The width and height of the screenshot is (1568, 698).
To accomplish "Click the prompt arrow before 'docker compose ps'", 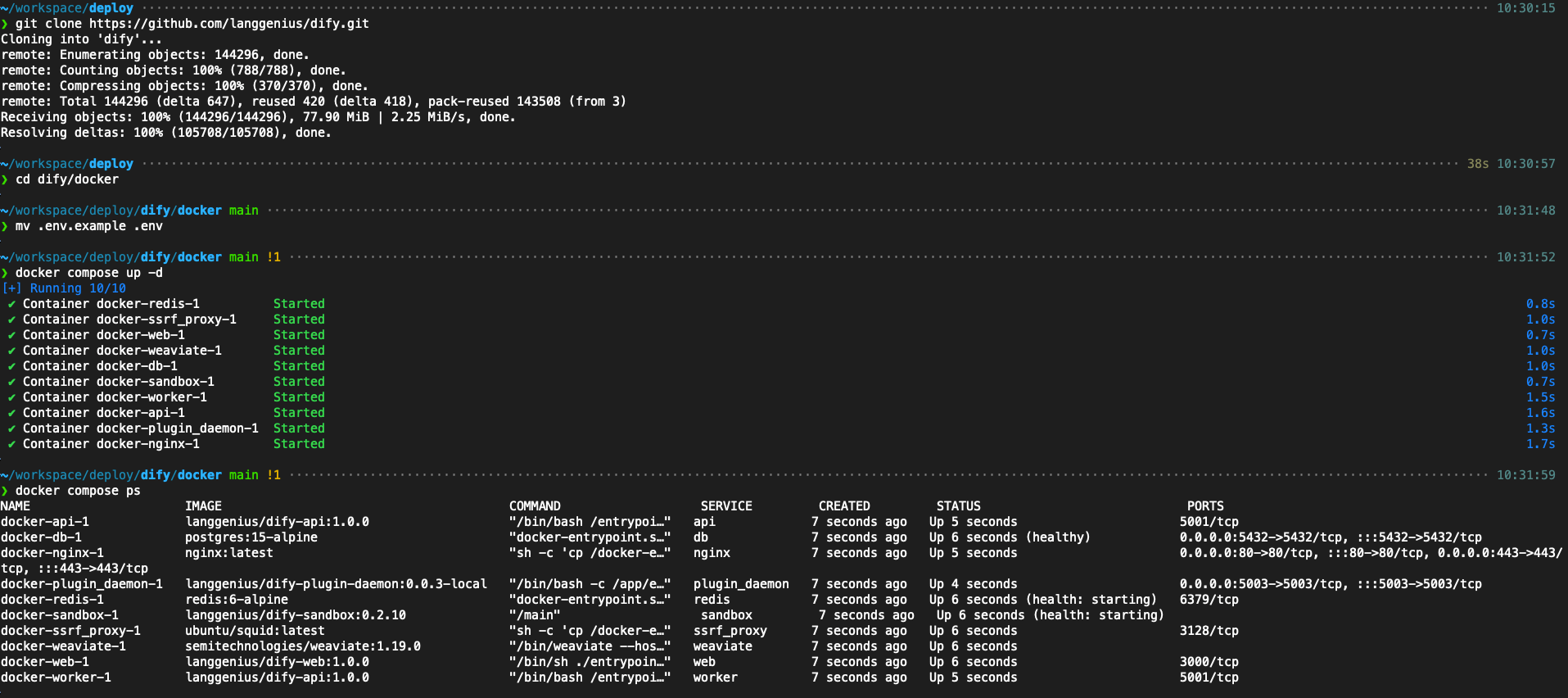I will [x=4, y=491].
